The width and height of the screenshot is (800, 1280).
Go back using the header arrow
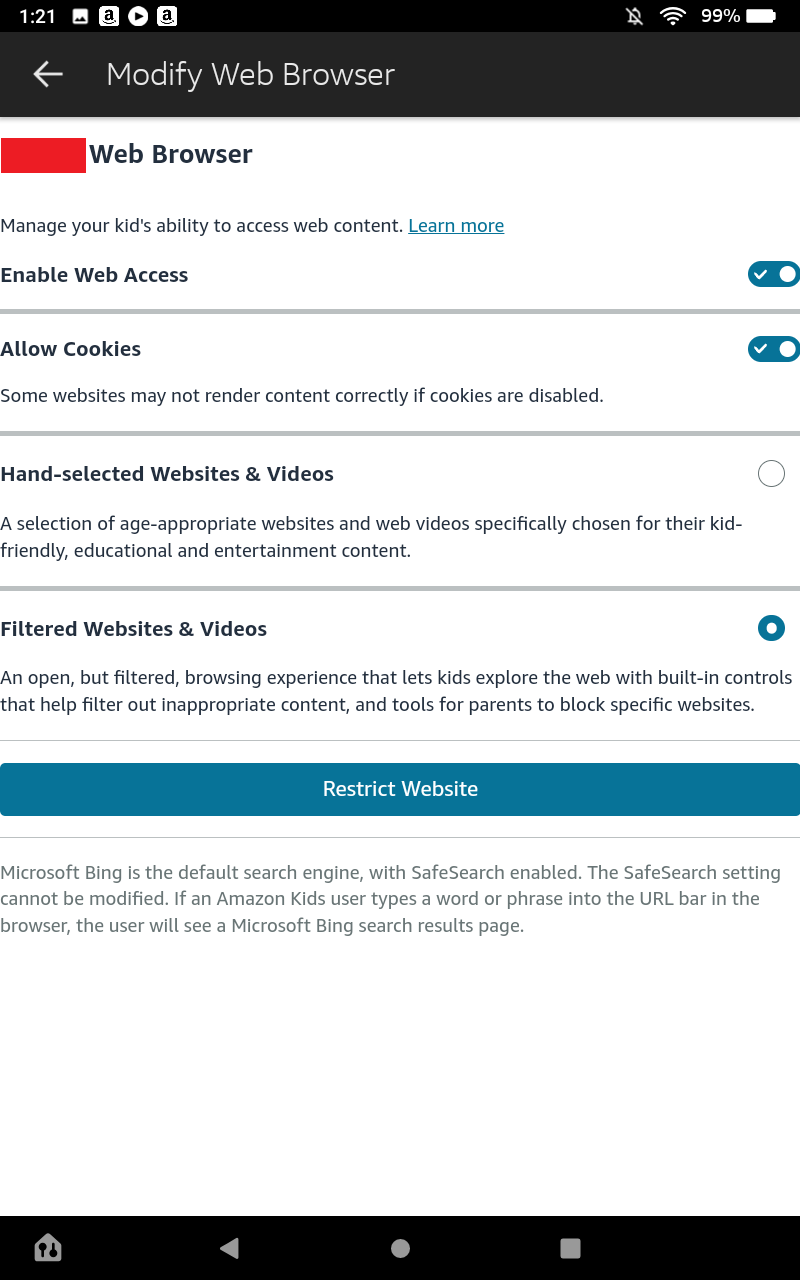click(48, 74)
